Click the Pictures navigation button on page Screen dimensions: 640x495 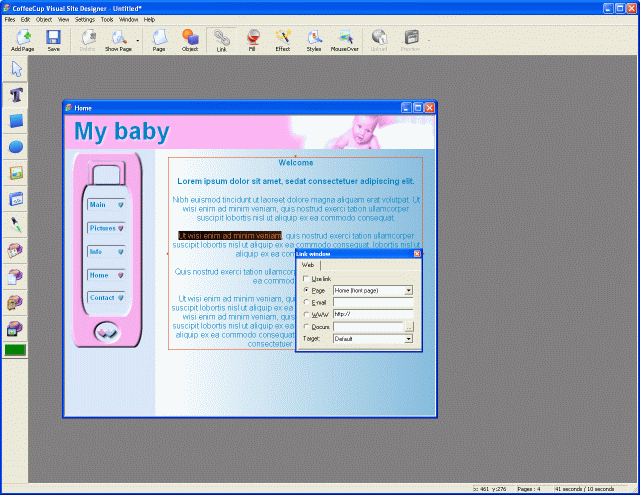[x=106, y=228]
